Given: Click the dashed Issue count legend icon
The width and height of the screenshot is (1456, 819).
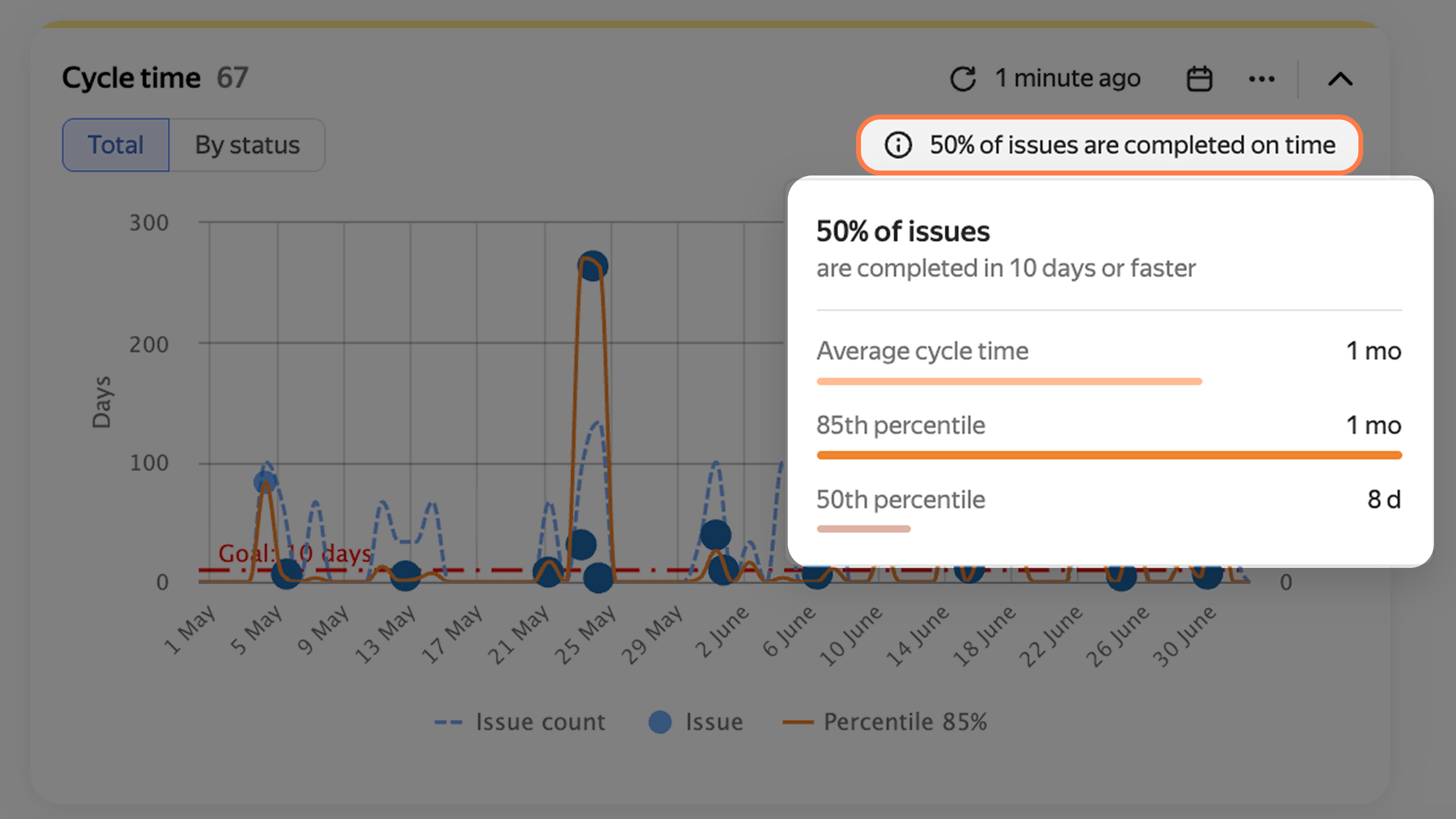Looking at the screenshot, I should [x=448, y=723].
